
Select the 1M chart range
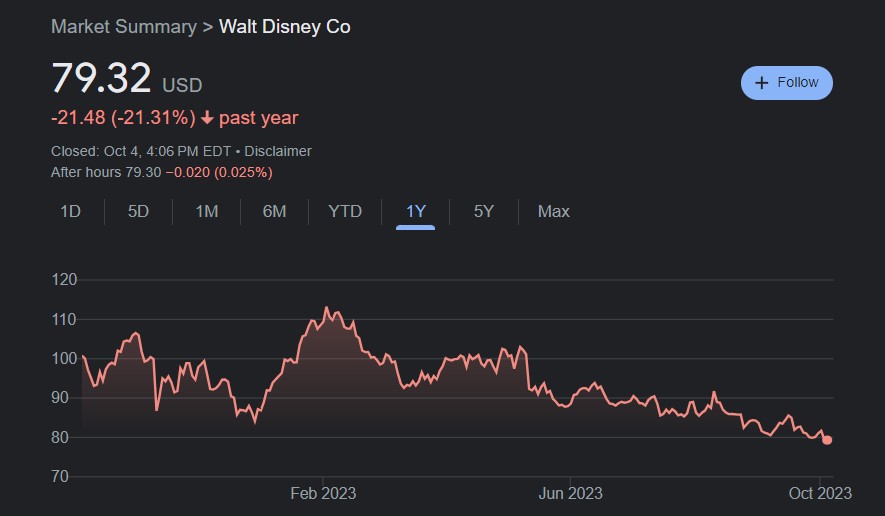pos(206,211)
